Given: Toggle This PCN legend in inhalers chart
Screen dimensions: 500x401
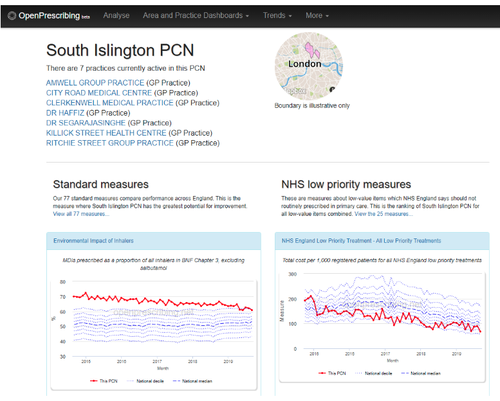Looking at the screenshot, I should point(104,381).
